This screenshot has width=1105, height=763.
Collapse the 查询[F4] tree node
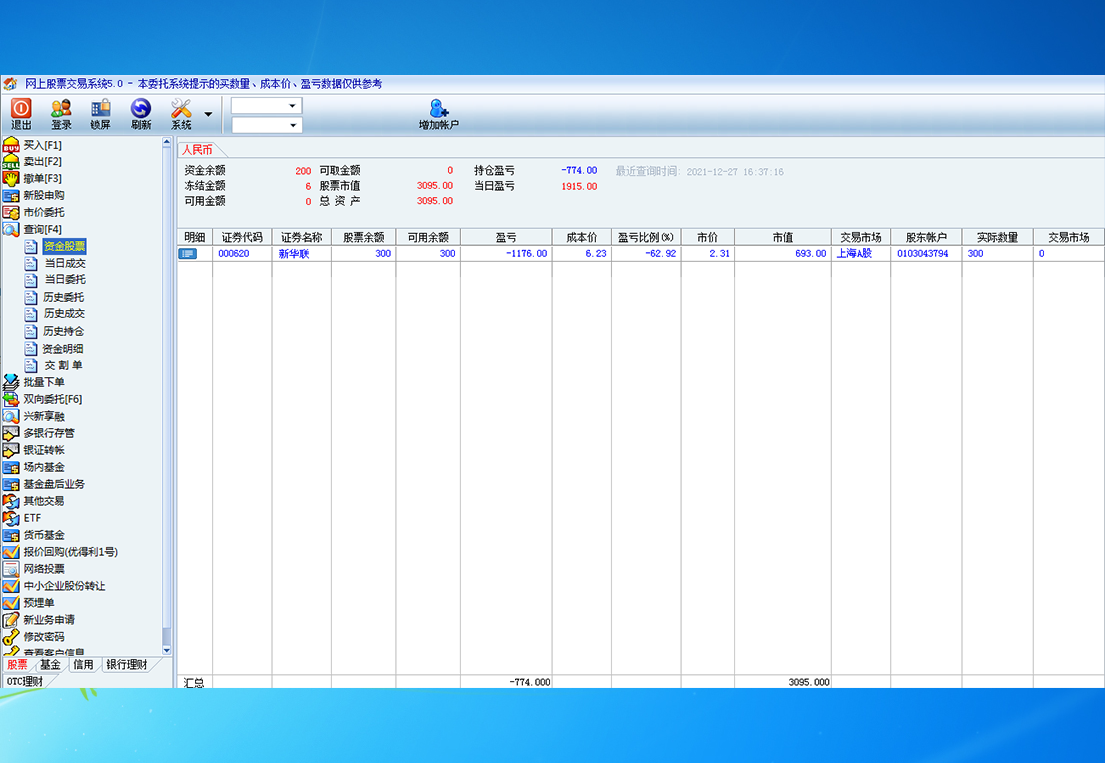[x=42, y=230]
